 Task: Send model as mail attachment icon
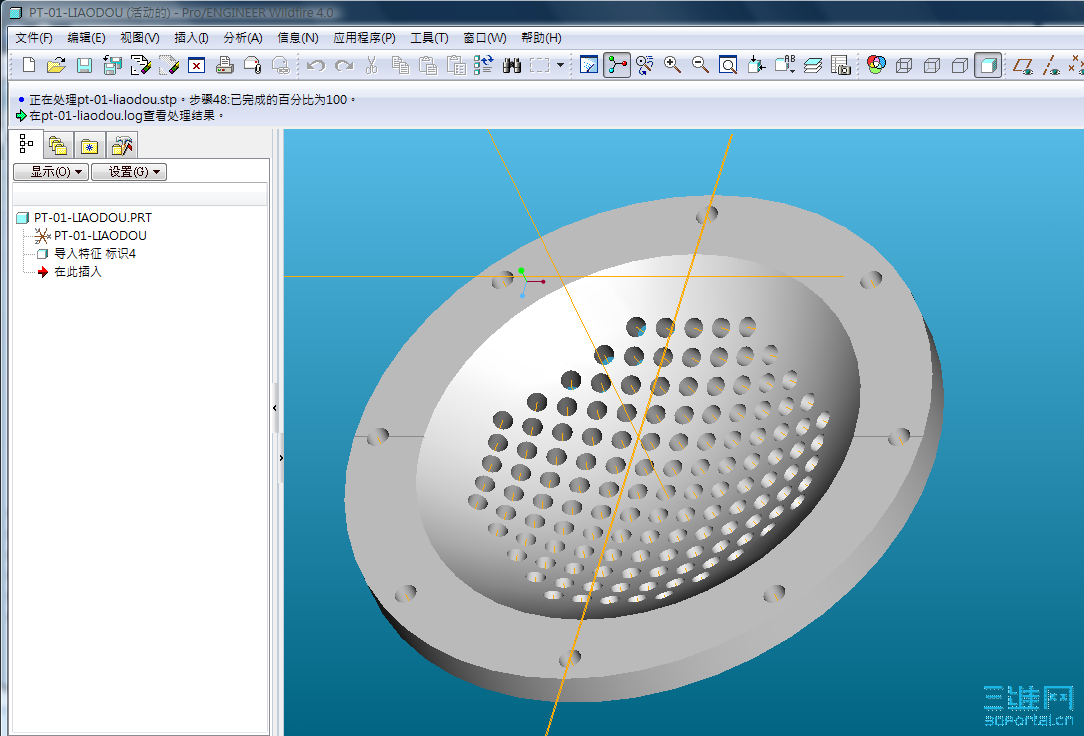[252, 65]
